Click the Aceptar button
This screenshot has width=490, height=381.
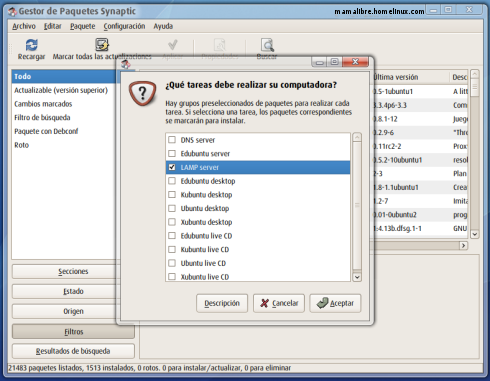(x=335, y=303)
